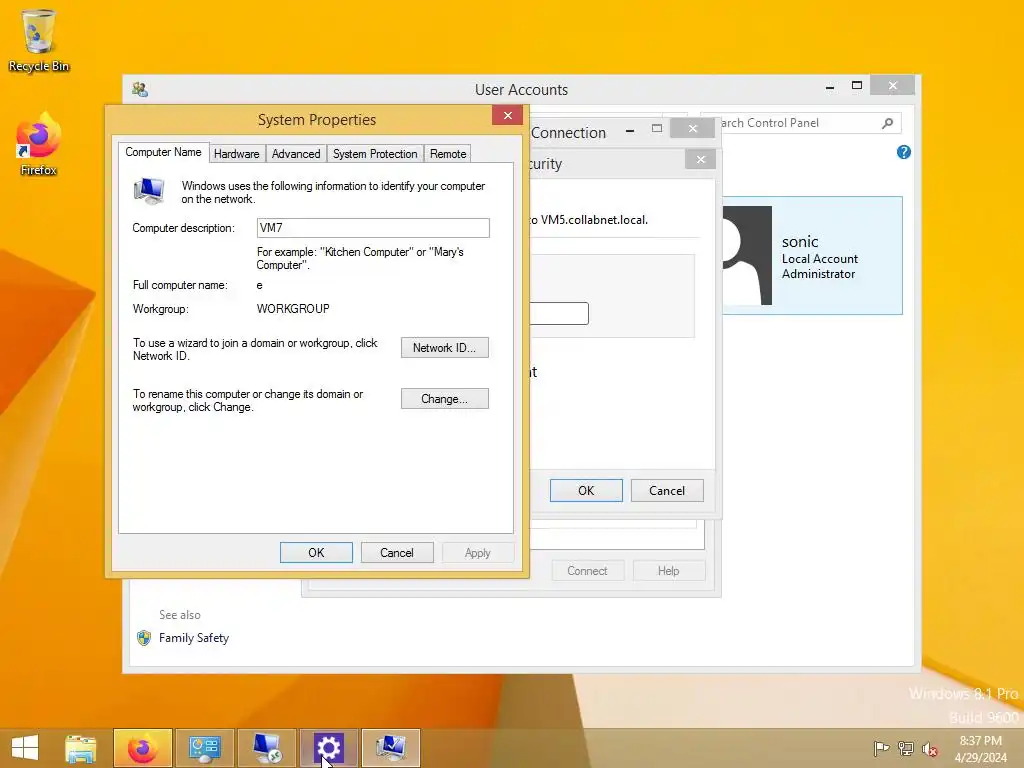This screenshot has height=768, width=1024.
Task: Click the muted volume tray icon
Action: (929, 748)
